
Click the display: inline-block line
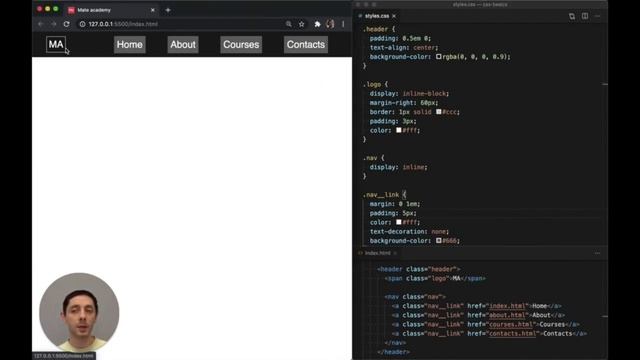coord(409,93)
